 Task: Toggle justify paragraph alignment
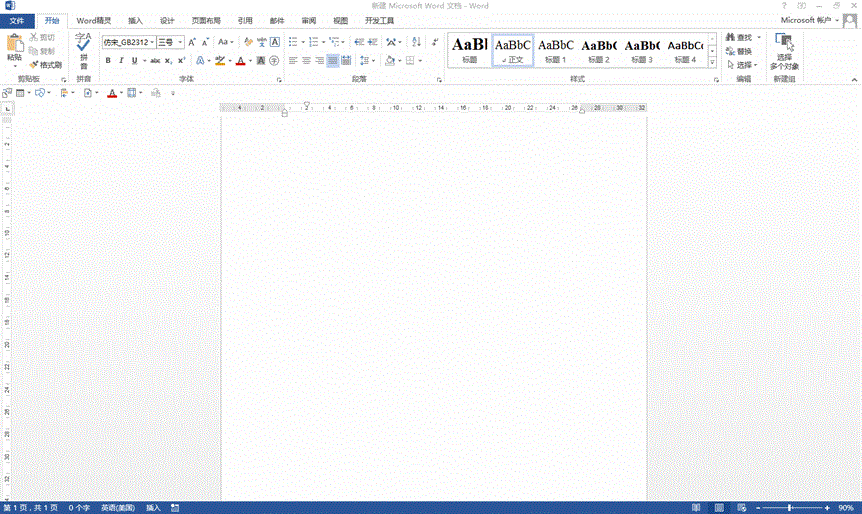[333, 61]
